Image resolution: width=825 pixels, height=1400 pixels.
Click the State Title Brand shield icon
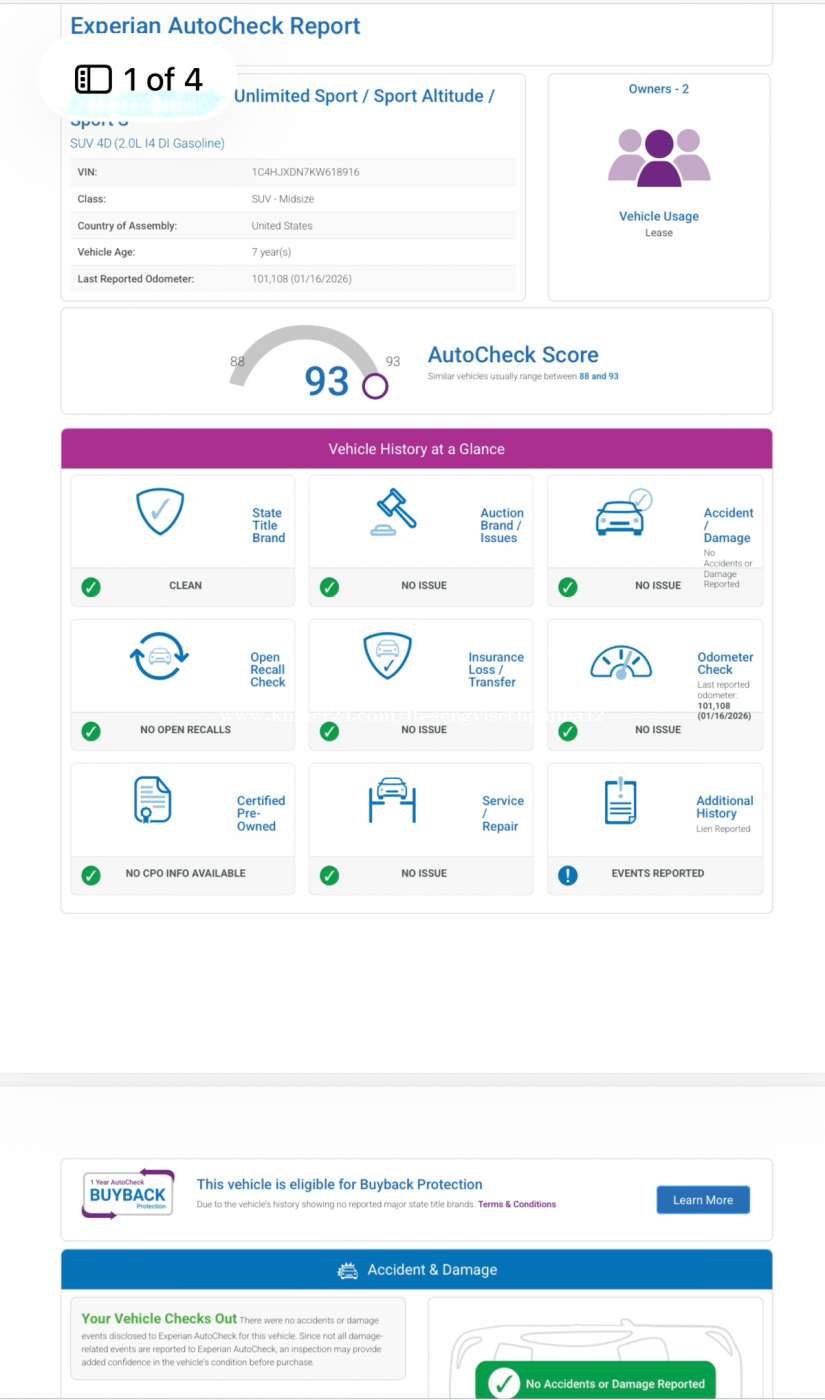(x=160, y=511)
